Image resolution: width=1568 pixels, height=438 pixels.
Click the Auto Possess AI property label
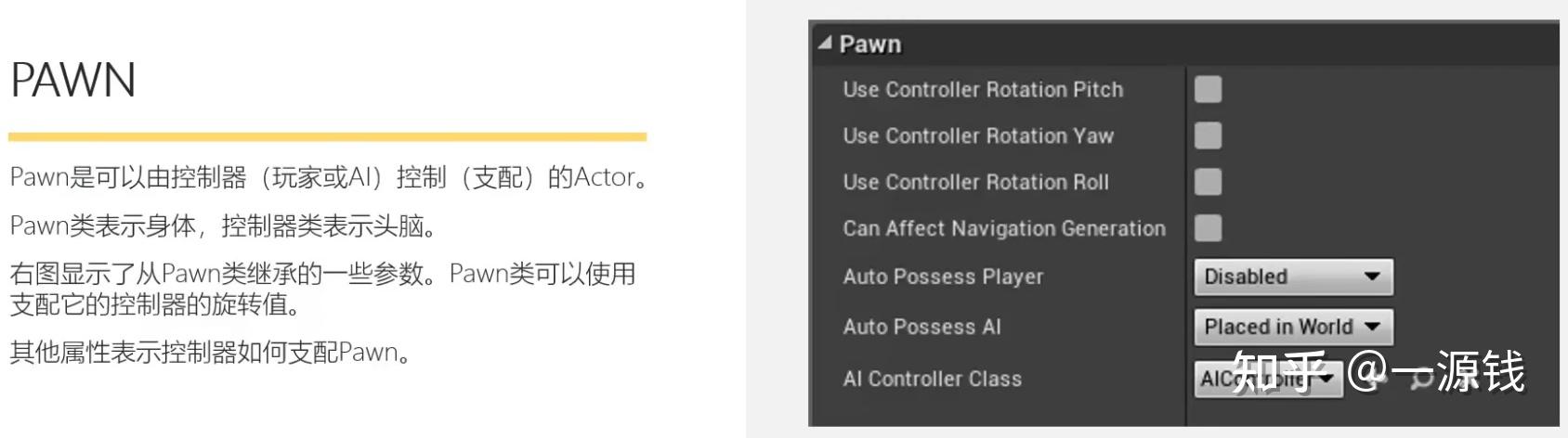pyautogui.click(x=921, y=327)
